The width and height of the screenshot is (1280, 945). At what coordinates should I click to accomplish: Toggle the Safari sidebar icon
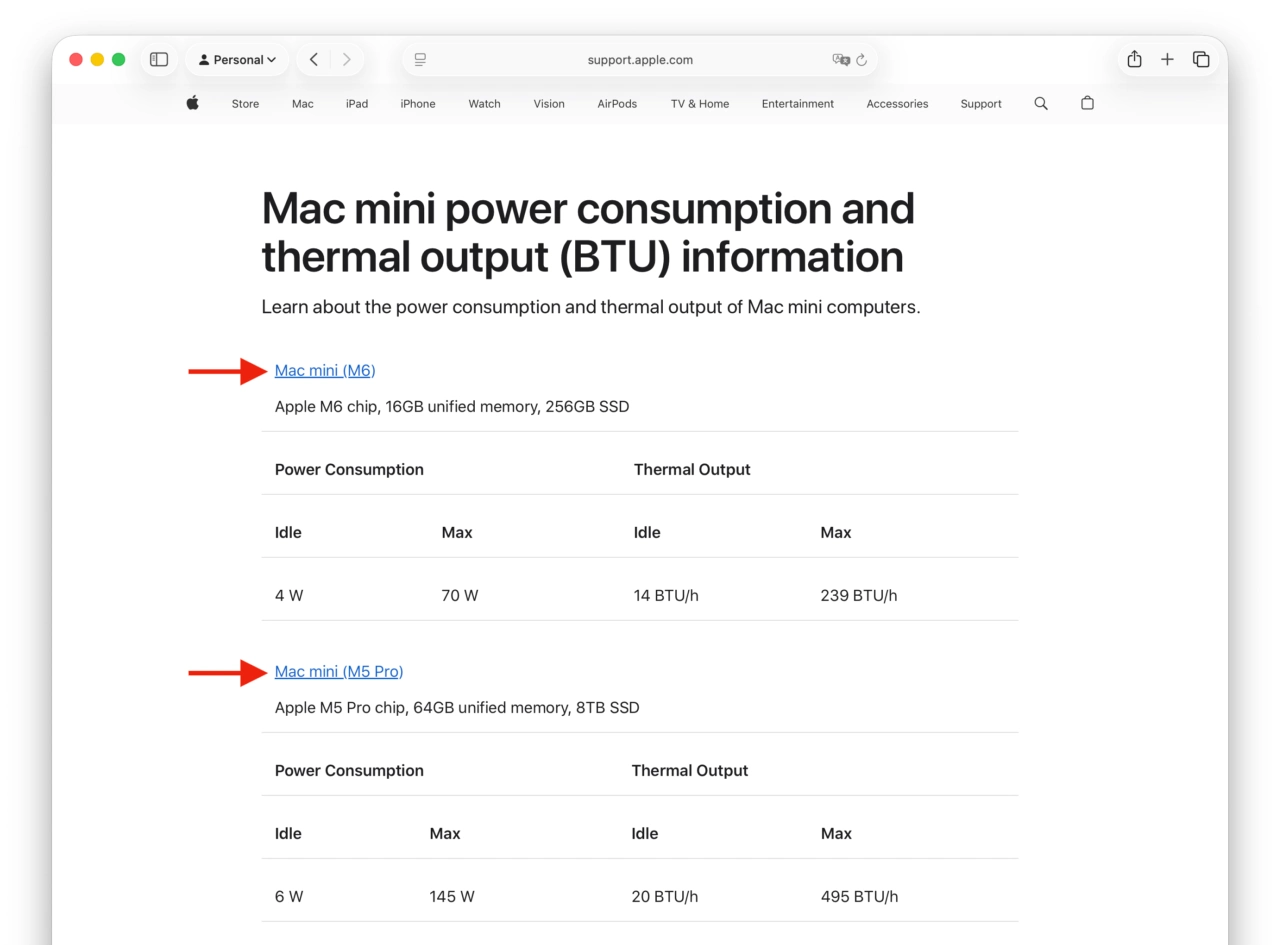(159, 60)
